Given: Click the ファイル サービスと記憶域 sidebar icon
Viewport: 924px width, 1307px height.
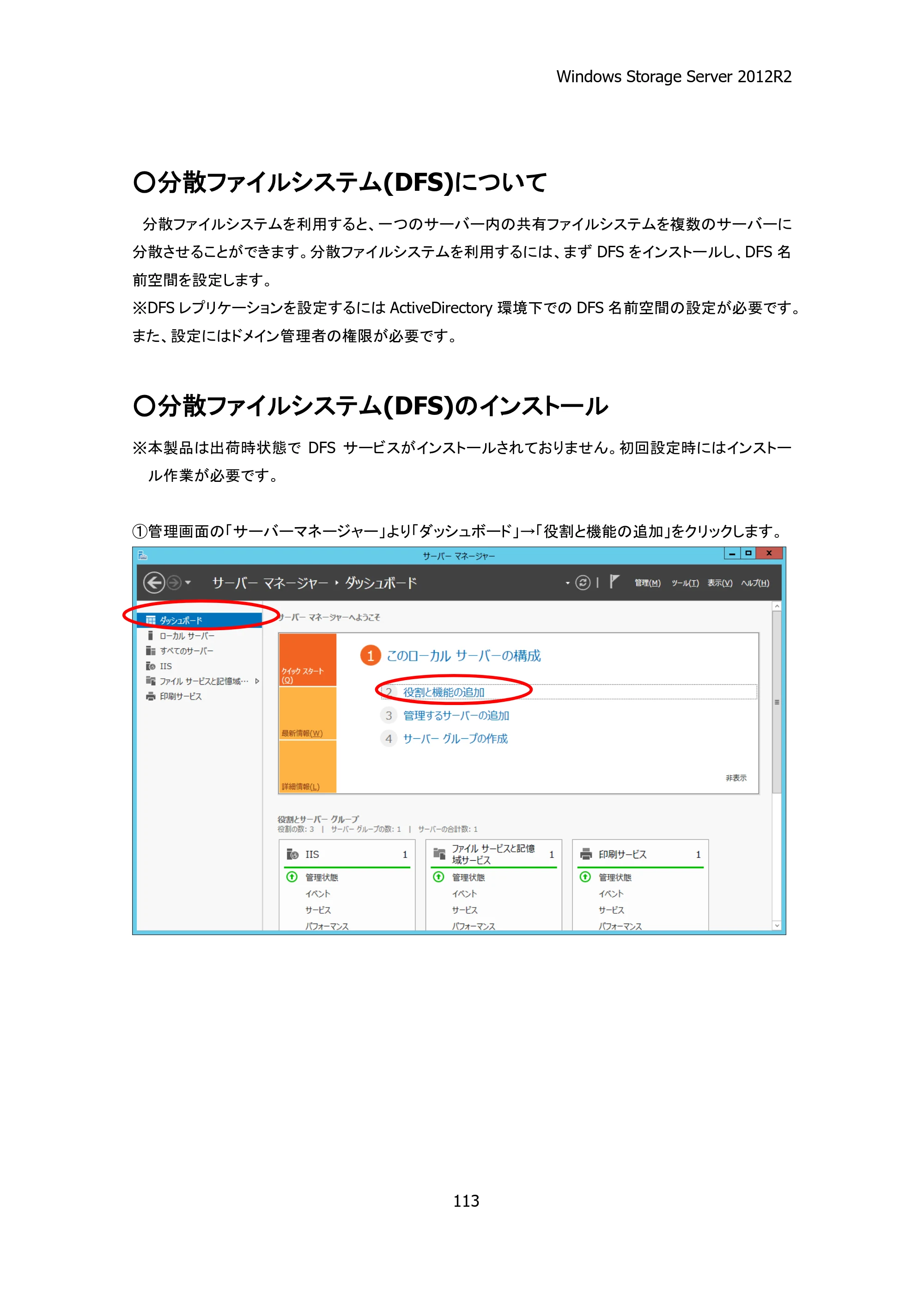Looking at the screenshot, I should 150,681.
